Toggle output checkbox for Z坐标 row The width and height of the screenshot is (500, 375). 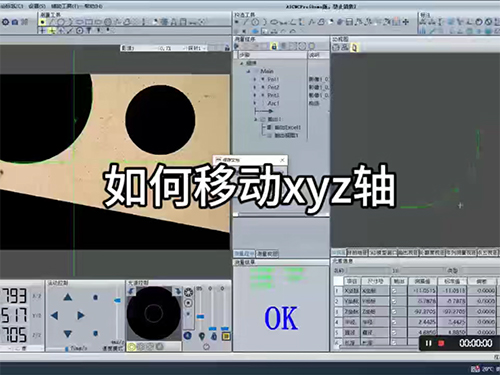[x=394, y=312]
